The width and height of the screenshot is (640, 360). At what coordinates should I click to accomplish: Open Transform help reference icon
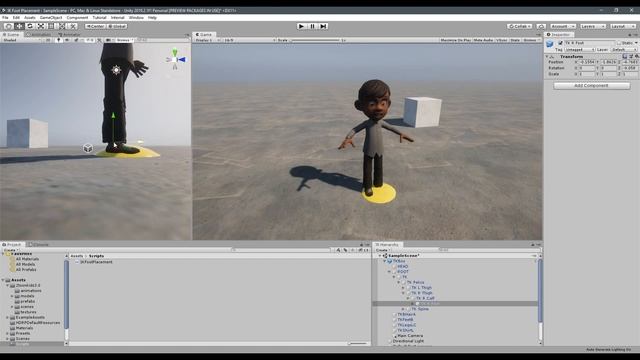point(625,56)
